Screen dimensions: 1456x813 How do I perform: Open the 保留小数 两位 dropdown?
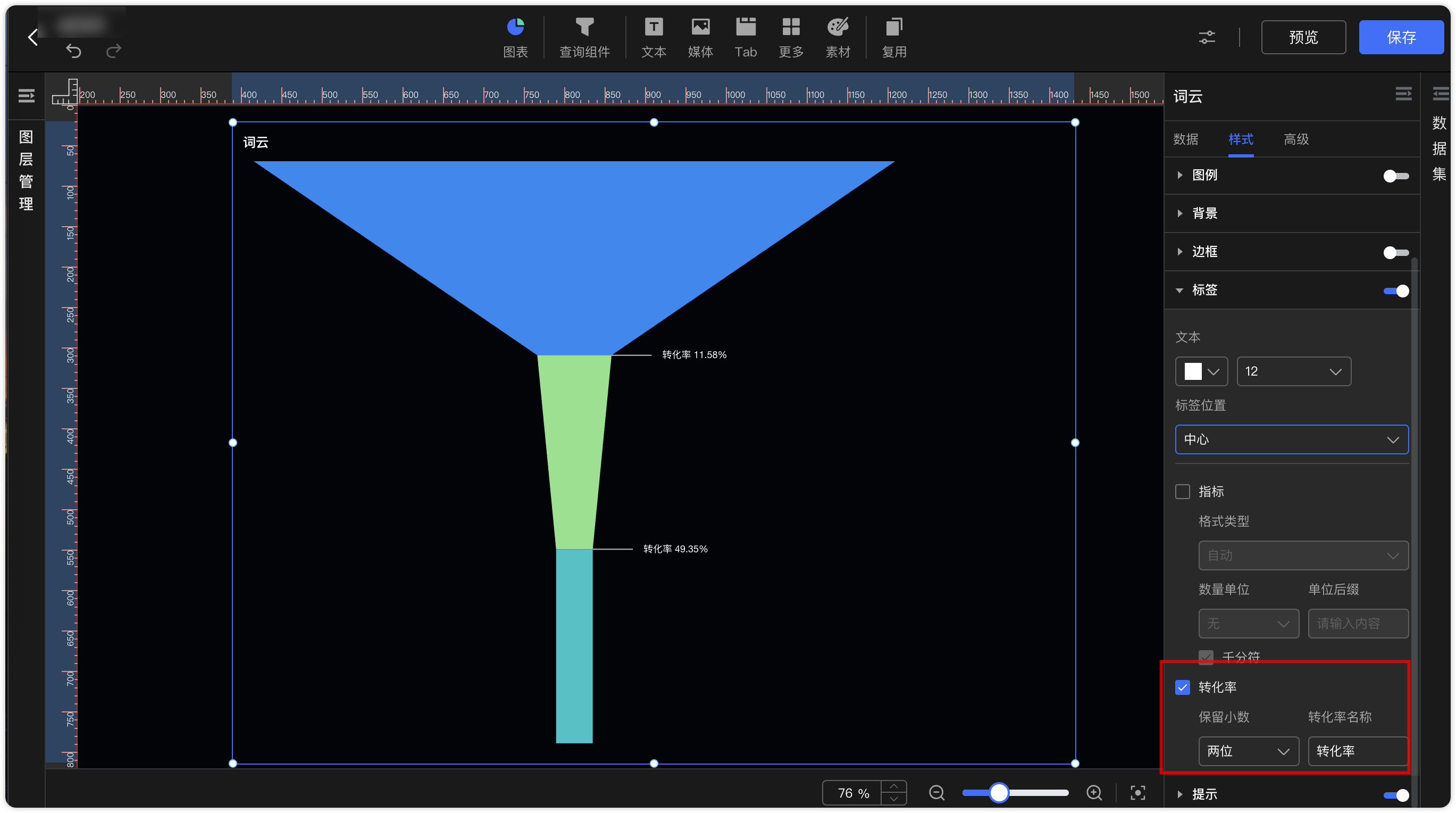pos(1248,751)
